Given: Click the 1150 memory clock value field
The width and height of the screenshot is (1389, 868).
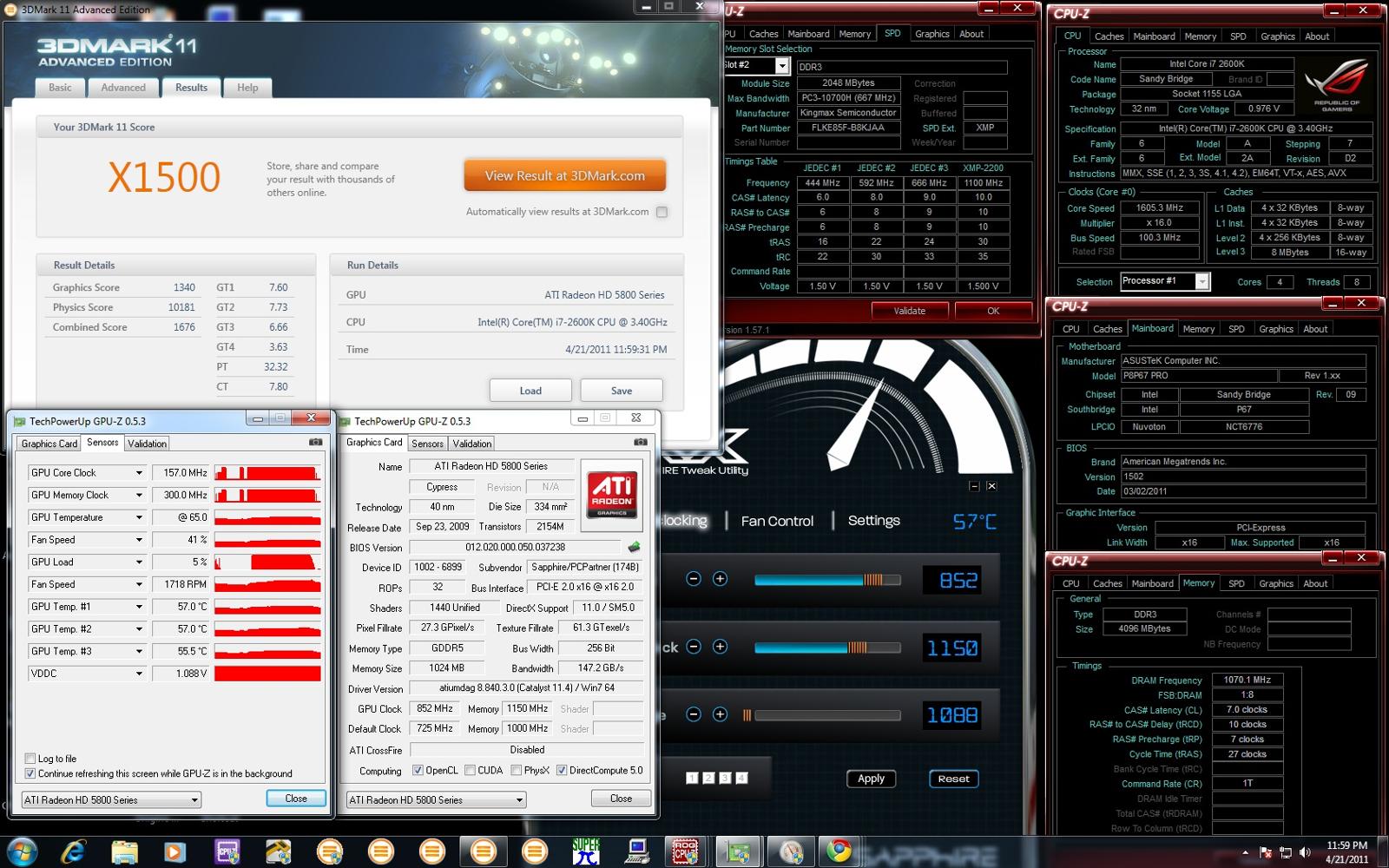Looking at the screenshot, I should 952,648.
